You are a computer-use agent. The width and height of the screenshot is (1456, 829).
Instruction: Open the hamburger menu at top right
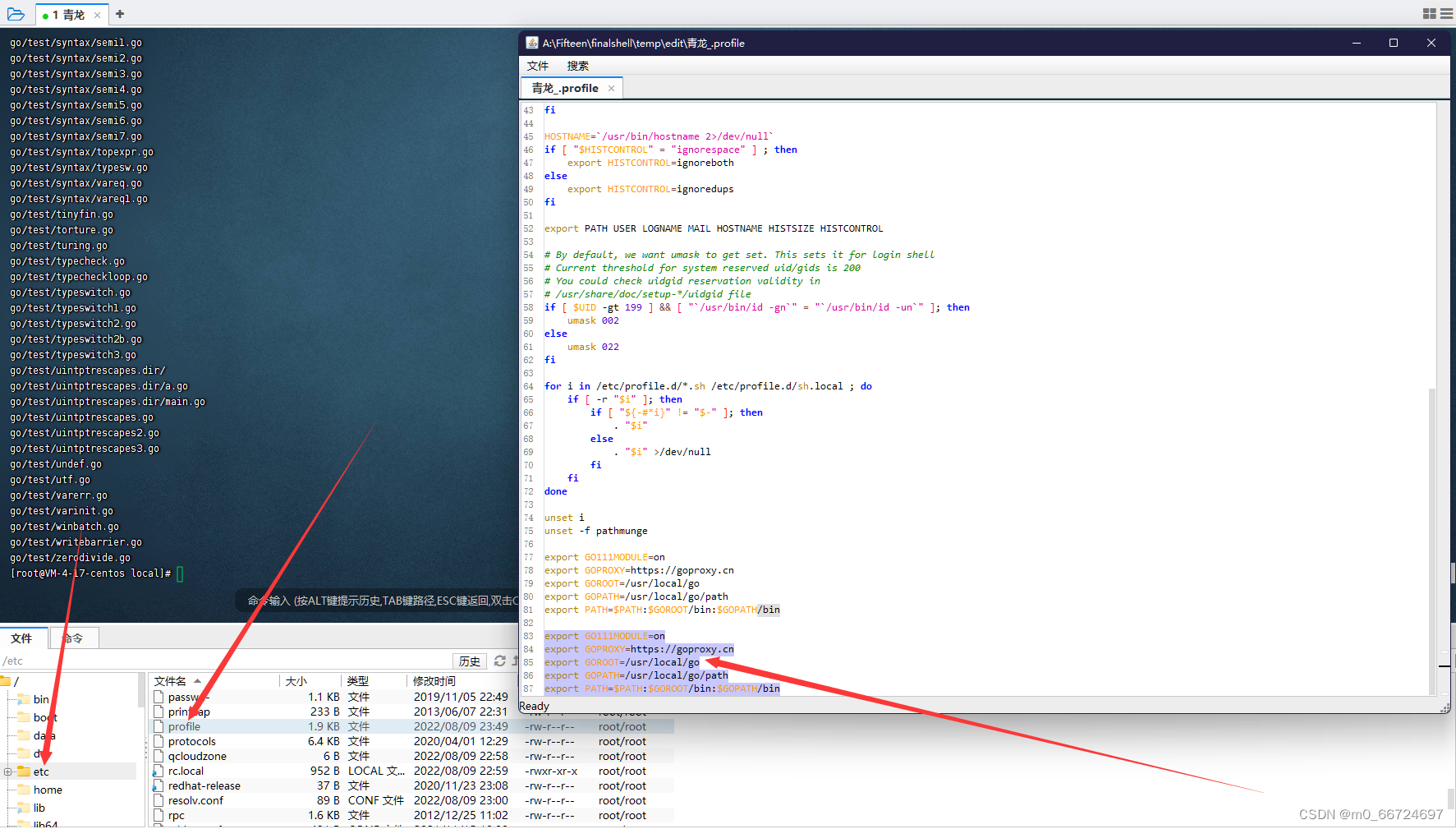[x=1446, y=14]
